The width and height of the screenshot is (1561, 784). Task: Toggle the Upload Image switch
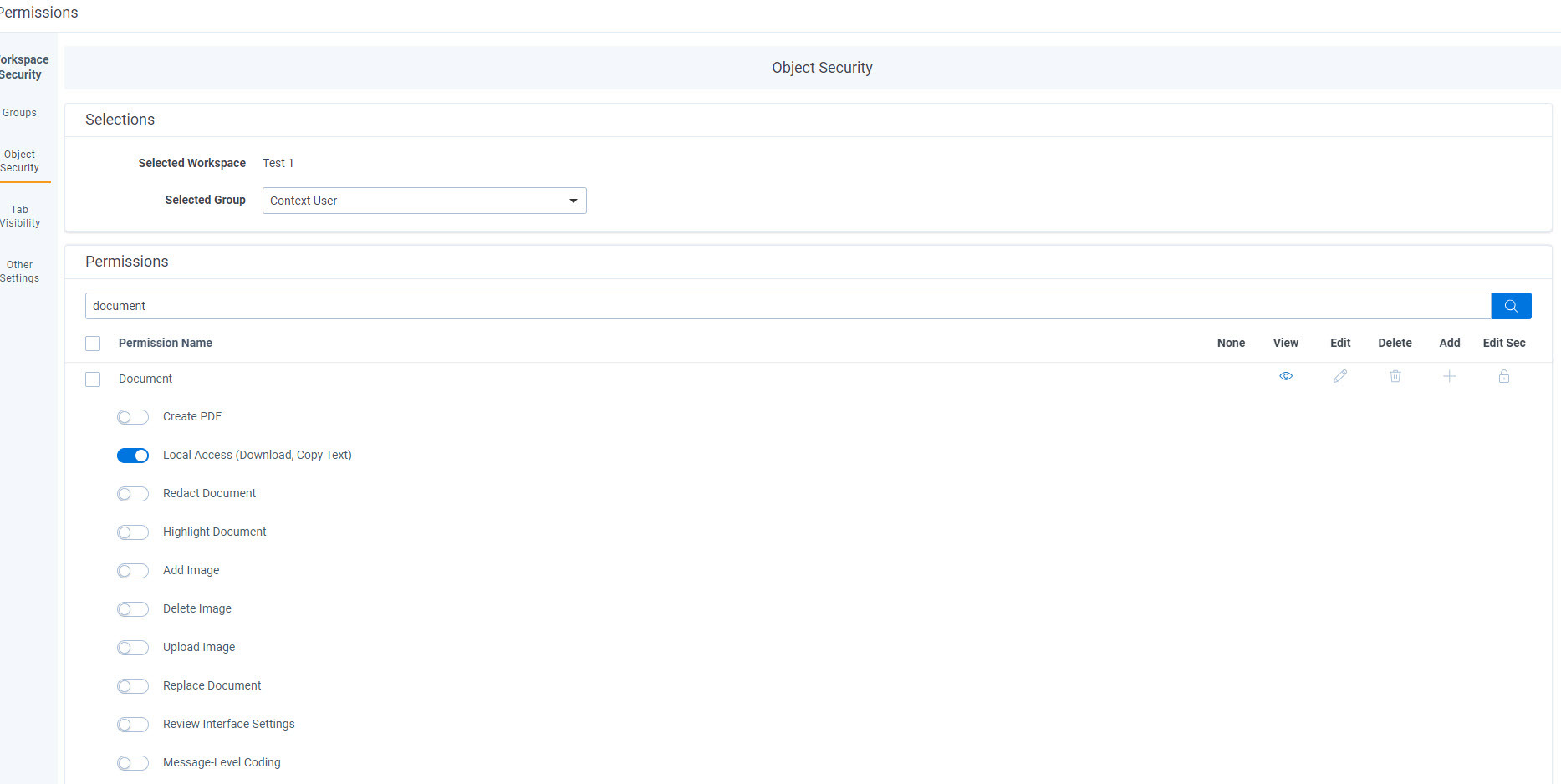(133, 648)
